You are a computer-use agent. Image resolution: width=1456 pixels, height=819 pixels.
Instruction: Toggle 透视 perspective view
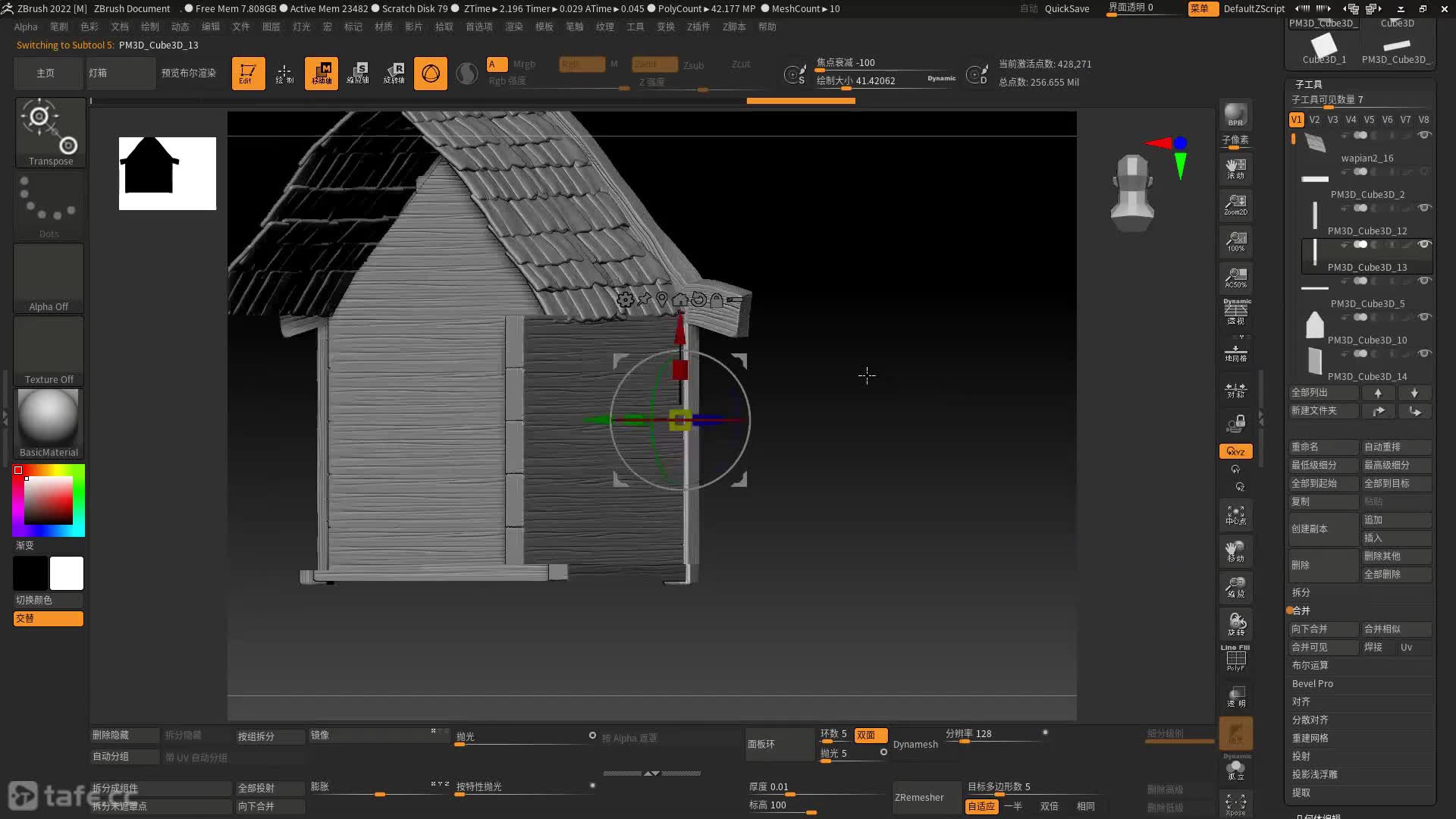1235,312
